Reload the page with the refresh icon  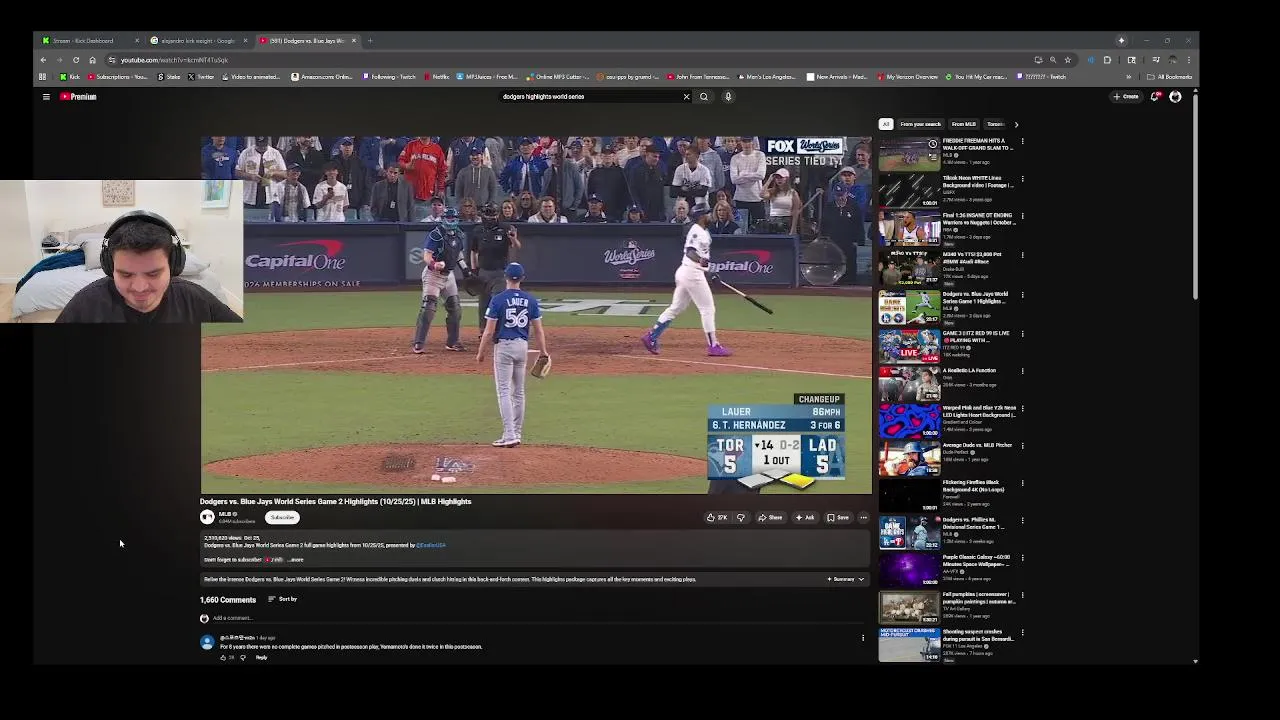[76, 60]
